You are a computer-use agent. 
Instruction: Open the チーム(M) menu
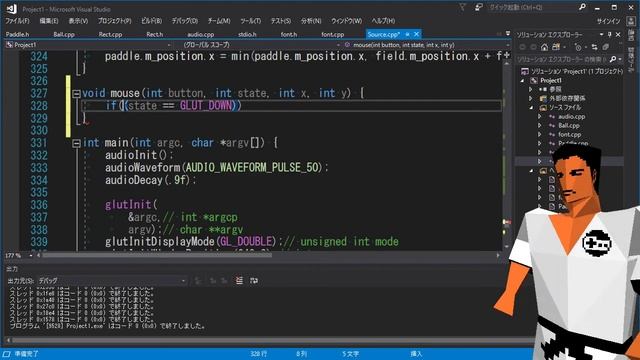[219, 20]
